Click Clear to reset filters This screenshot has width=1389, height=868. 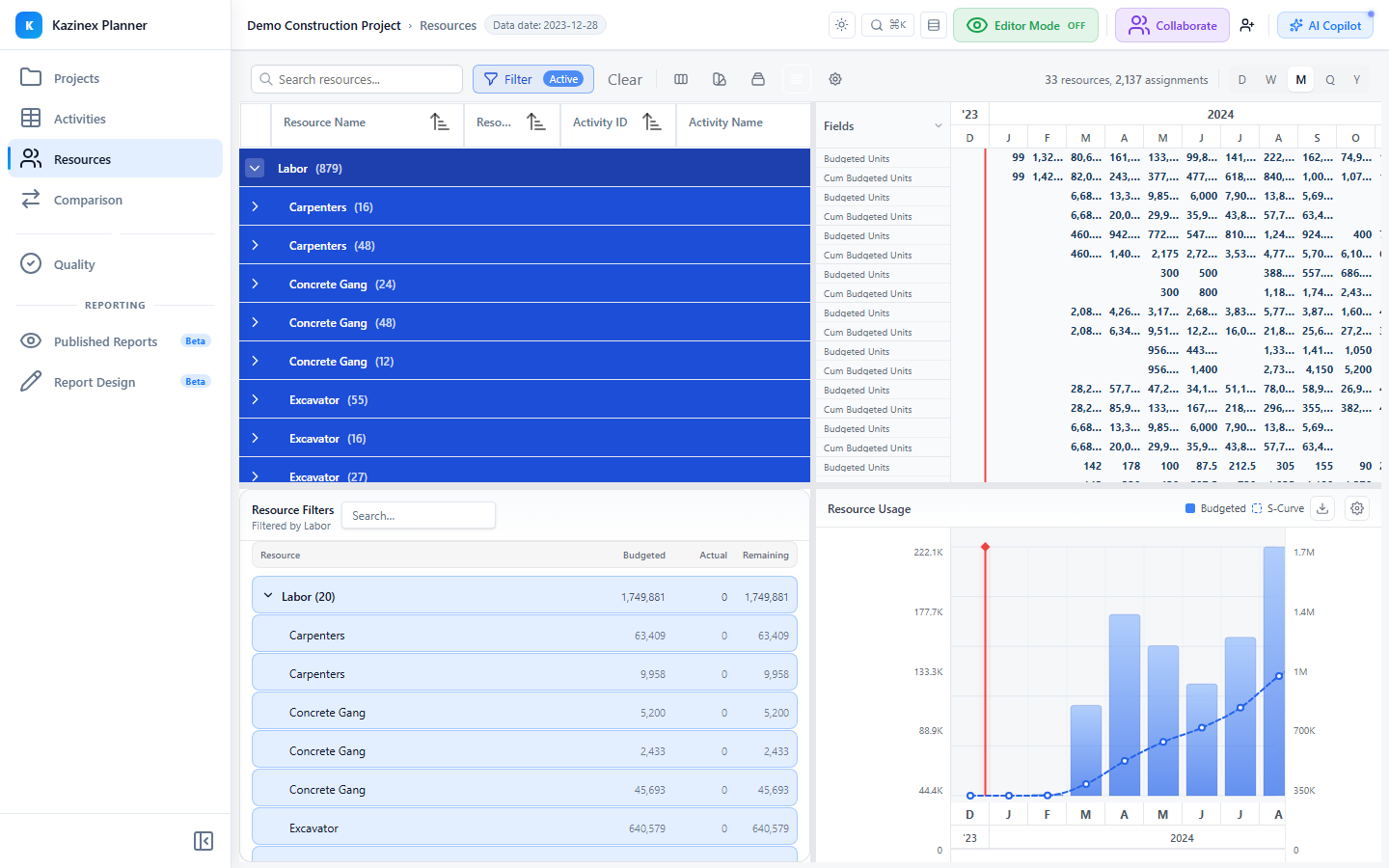(x=625, y=80)
